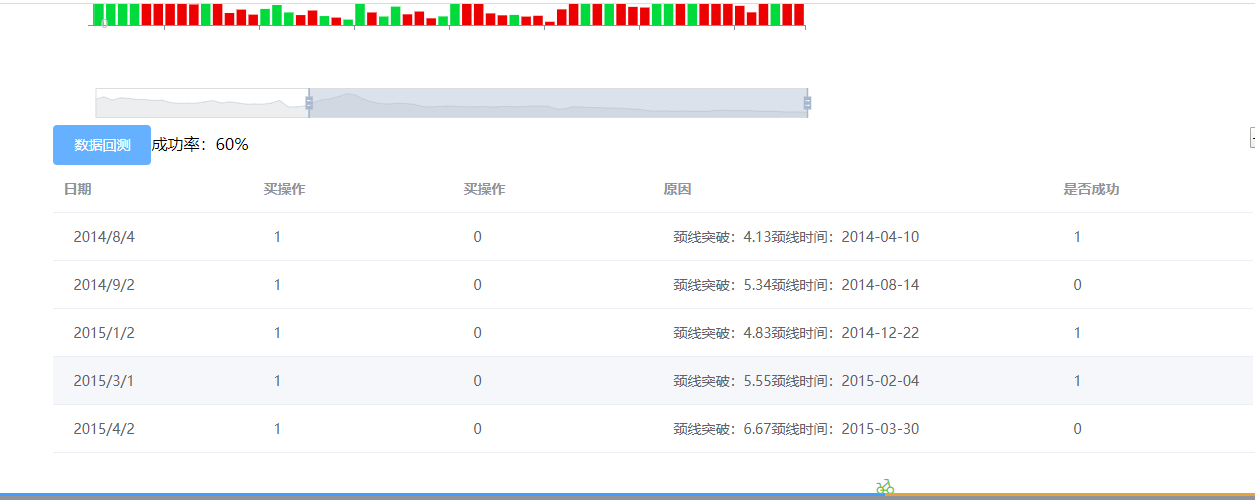Click reason 颈线突破：4.83颈线时间：2014-12-22
This screenshot has width=1255, height=500.
pyautogui.click(x=796, y=333)
